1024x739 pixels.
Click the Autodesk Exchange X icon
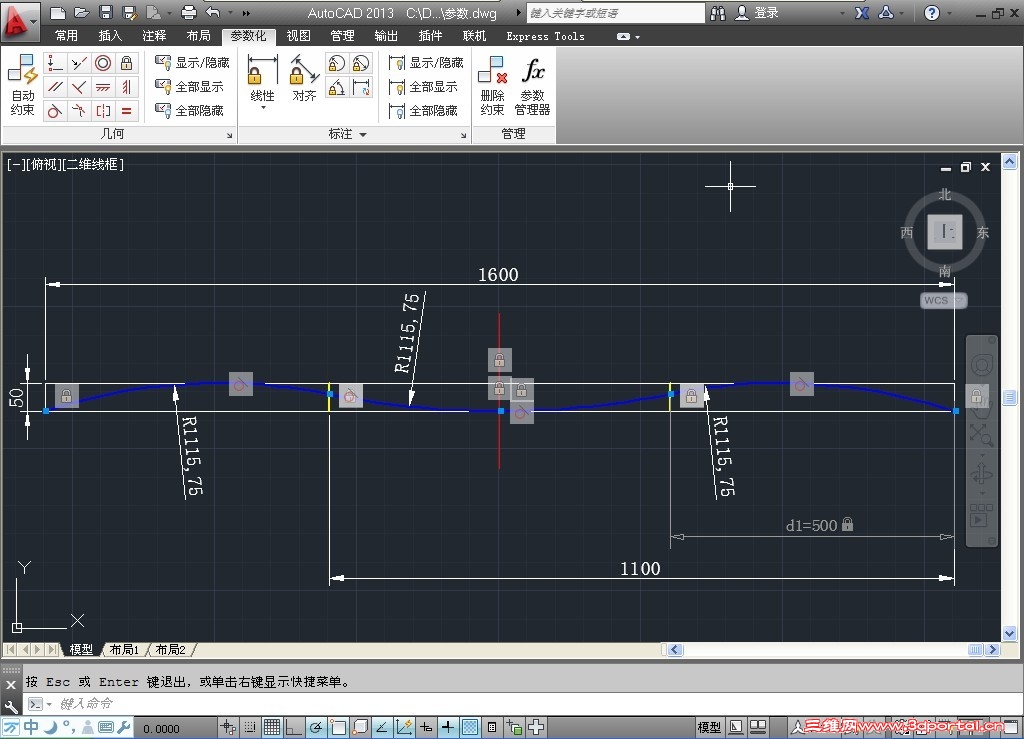[862, 13]
